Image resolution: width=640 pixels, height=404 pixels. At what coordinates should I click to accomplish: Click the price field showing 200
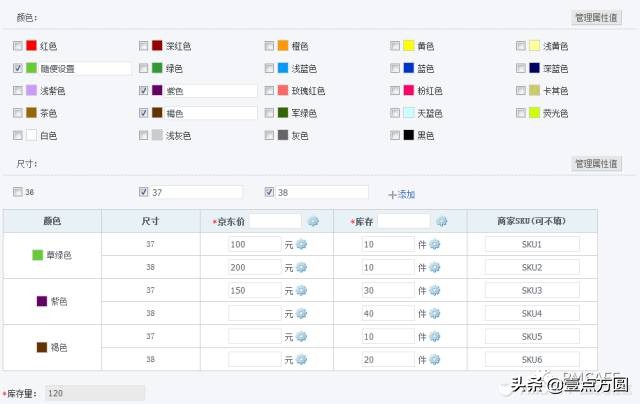tap(255, 267)
